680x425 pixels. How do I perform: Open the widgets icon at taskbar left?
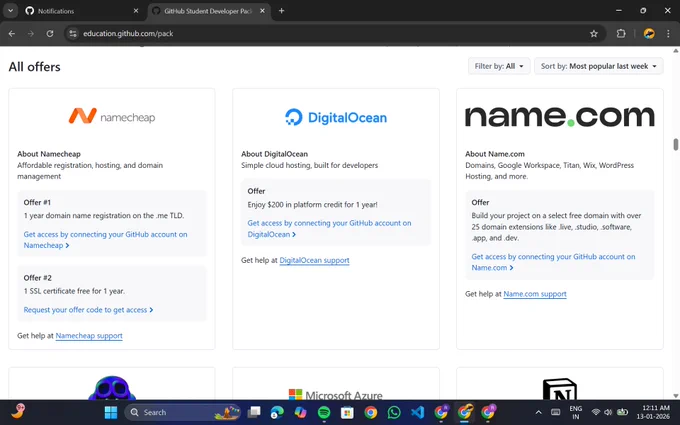(18, 411)
